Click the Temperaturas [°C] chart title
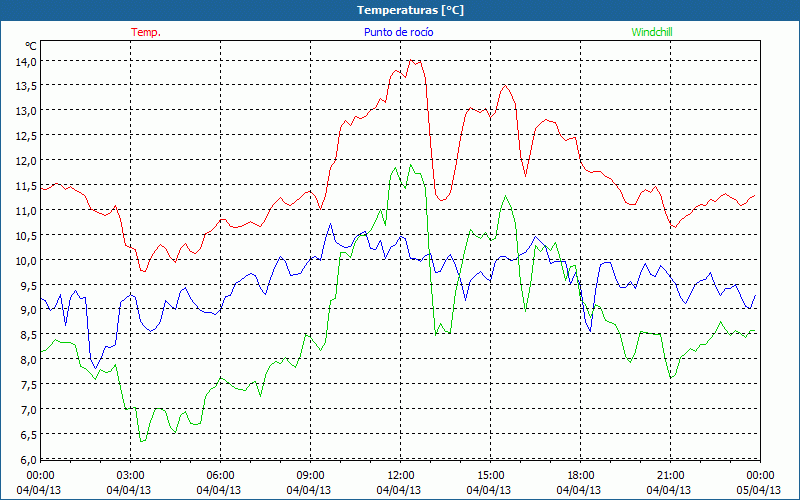 coord(411,10)
